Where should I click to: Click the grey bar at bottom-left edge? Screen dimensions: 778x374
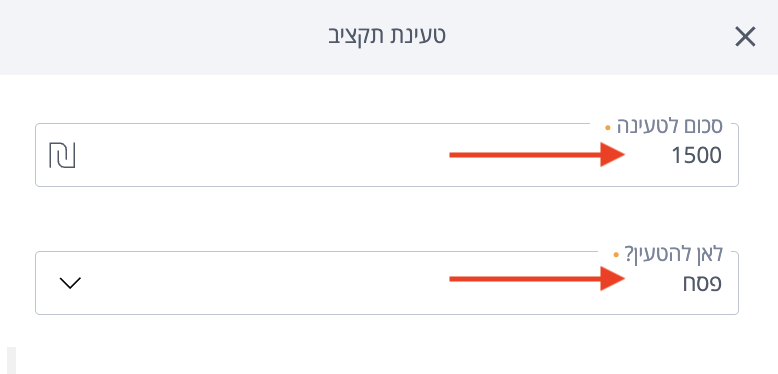click(x=11, y=361)
